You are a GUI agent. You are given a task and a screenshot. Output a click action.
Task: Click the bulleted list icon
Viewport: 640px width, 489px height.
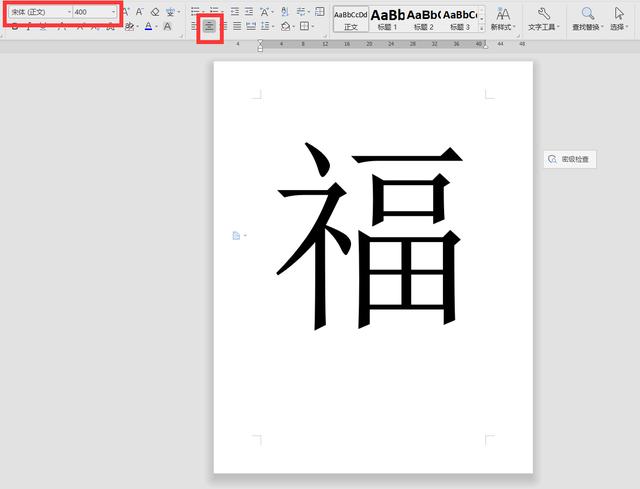click(x=196, y=11)
